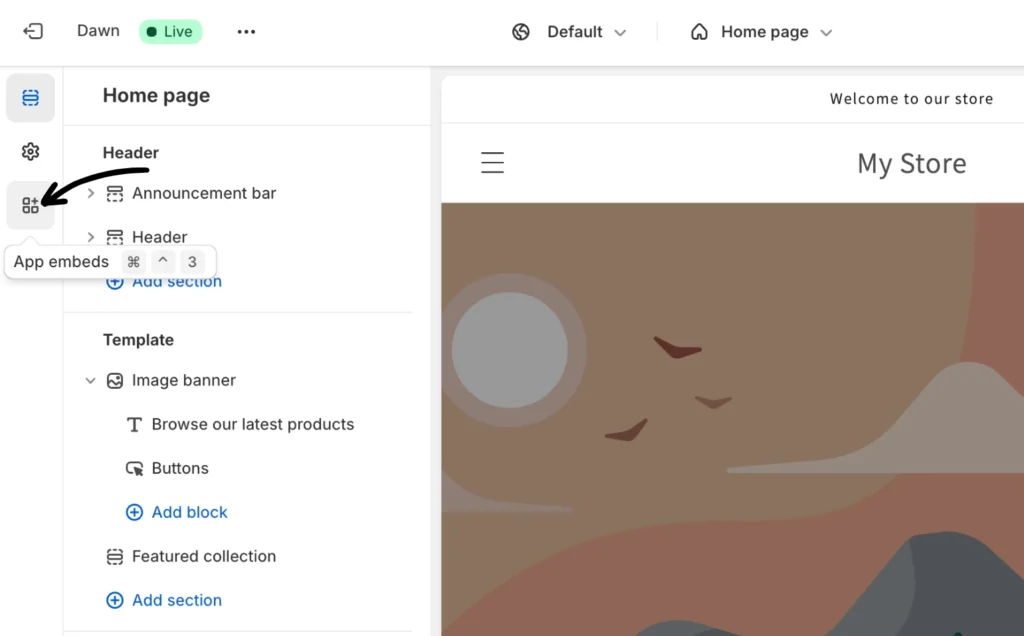Open the Sections panel icon
1024x636 pixels.
(x=30, y=98)
